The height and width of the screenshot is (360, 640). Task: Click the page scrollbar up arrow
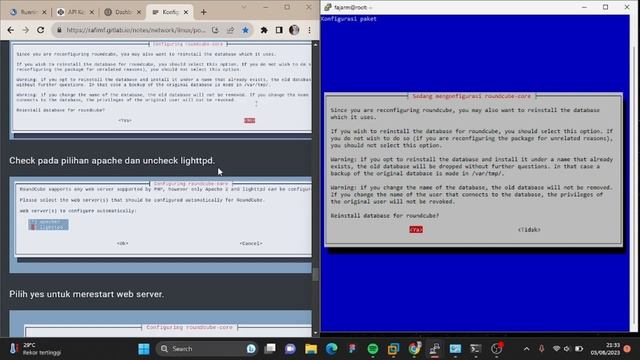315,44
